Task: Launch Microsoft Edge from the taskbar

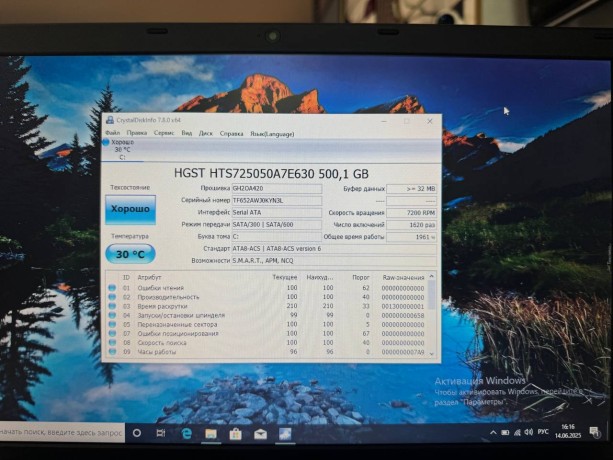Action: pos(186,433)
